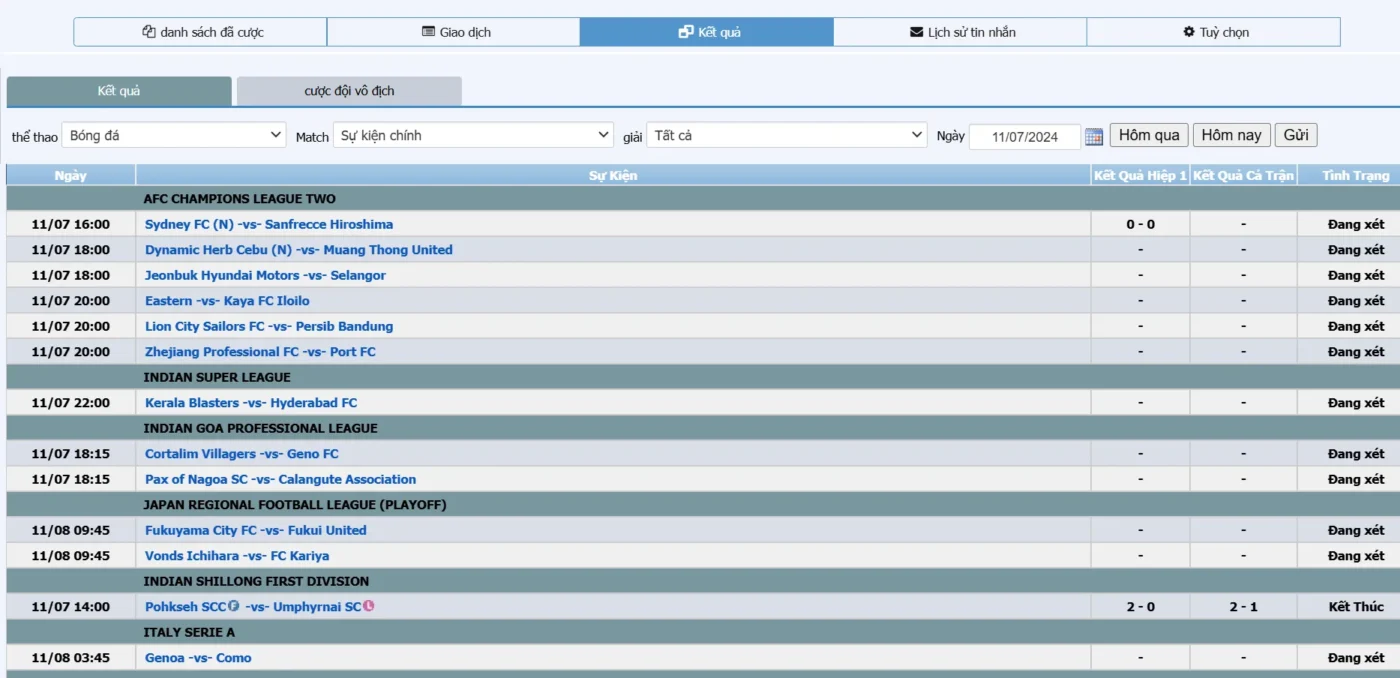Click the Ngày date input showing 11/07/2024
The width and height of the screenshot is (1400, 678).
(x=1024, y=137)
